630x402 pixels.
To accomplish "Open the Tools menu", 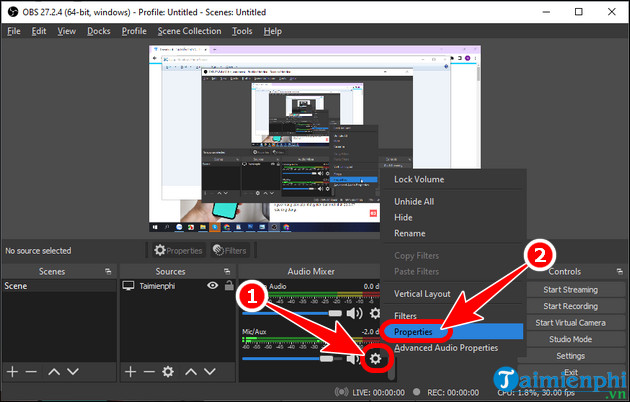I will point(242,31).
